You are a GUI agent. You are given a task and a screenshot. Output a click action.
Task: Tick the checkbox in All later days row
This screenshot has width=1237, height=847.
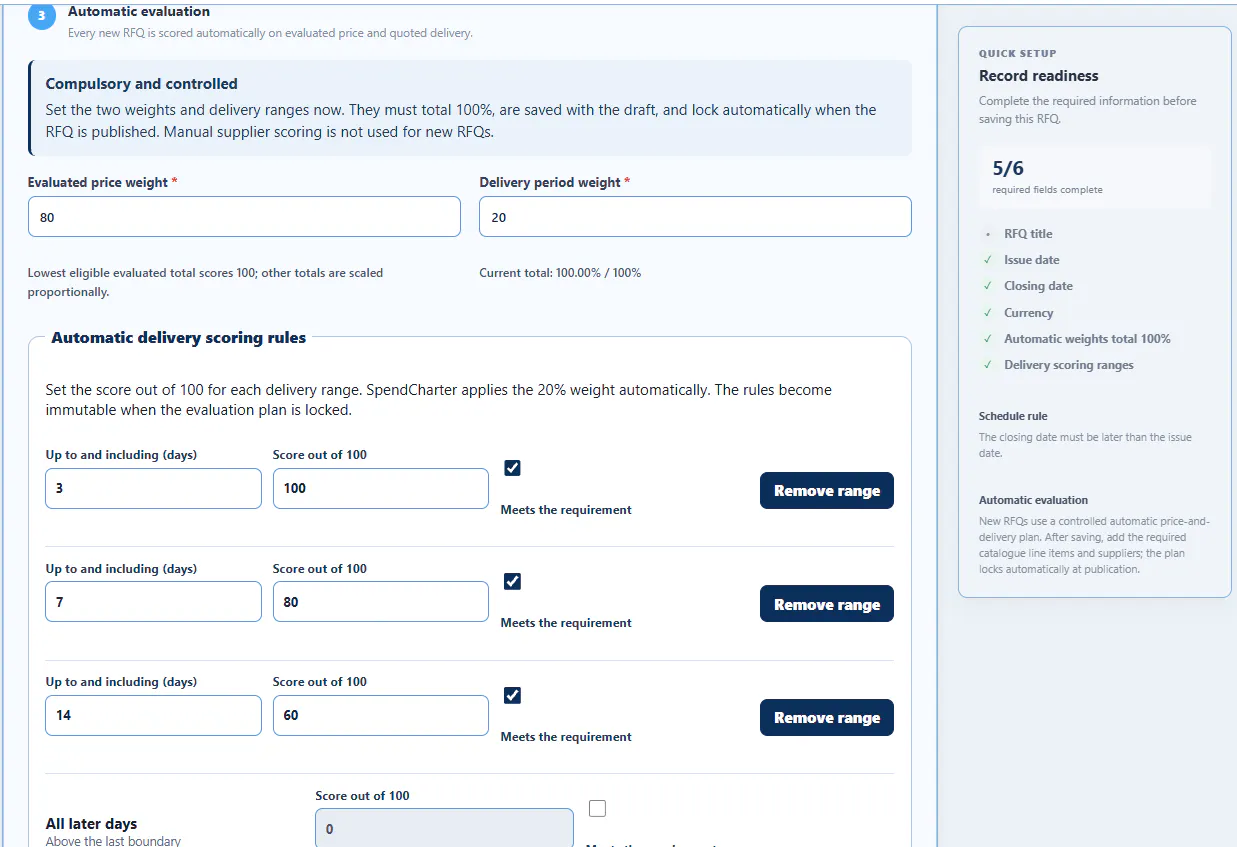click(597, 808)
